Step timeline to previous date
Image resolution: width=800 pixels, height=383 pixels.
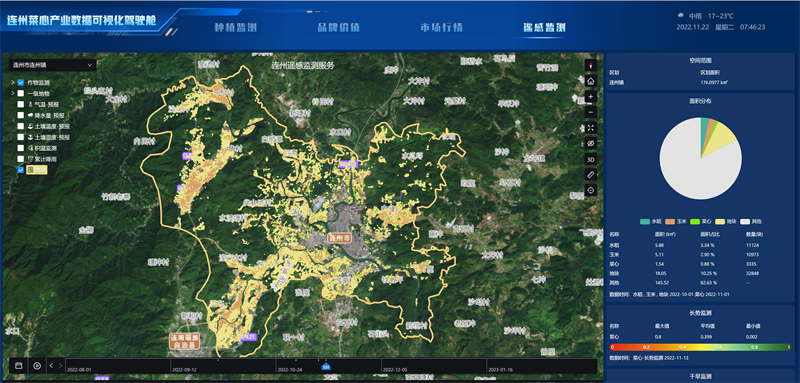click(52, 366)
